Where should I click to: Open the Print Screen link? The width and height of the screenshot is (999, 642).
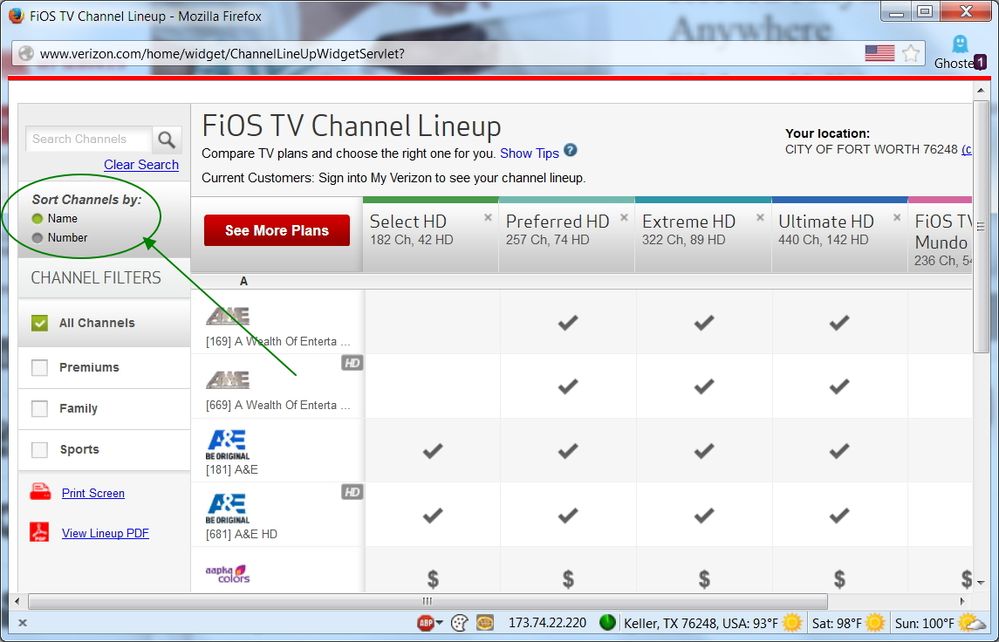93,493
